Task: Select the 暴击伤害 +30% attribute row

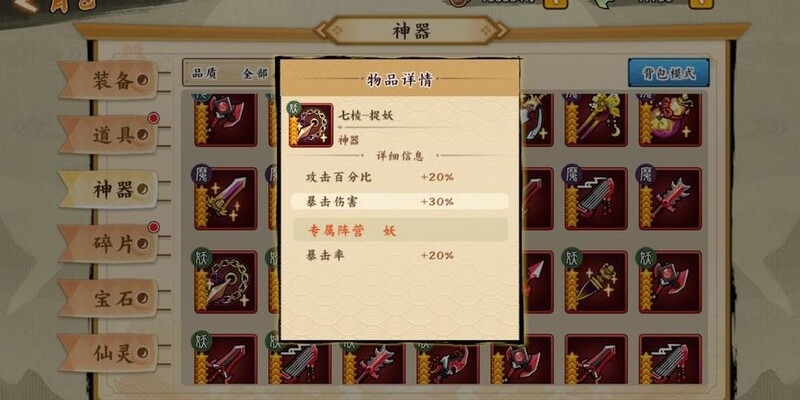Action: click(399, 201)
